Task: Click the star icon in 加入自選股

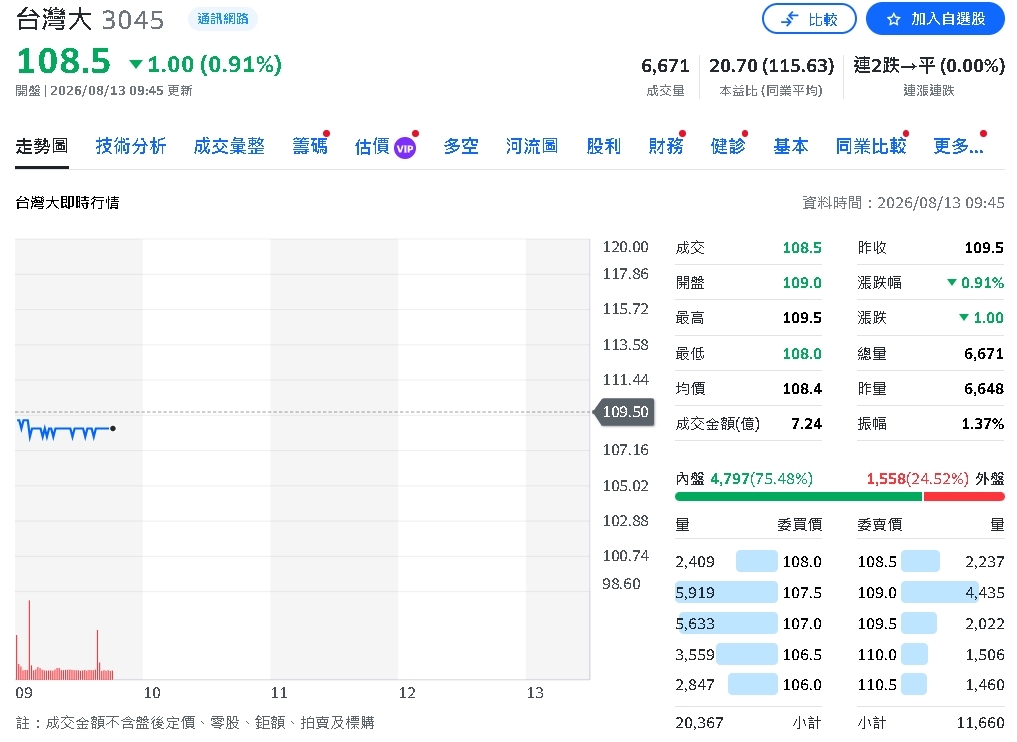Action: click(894, 19)
